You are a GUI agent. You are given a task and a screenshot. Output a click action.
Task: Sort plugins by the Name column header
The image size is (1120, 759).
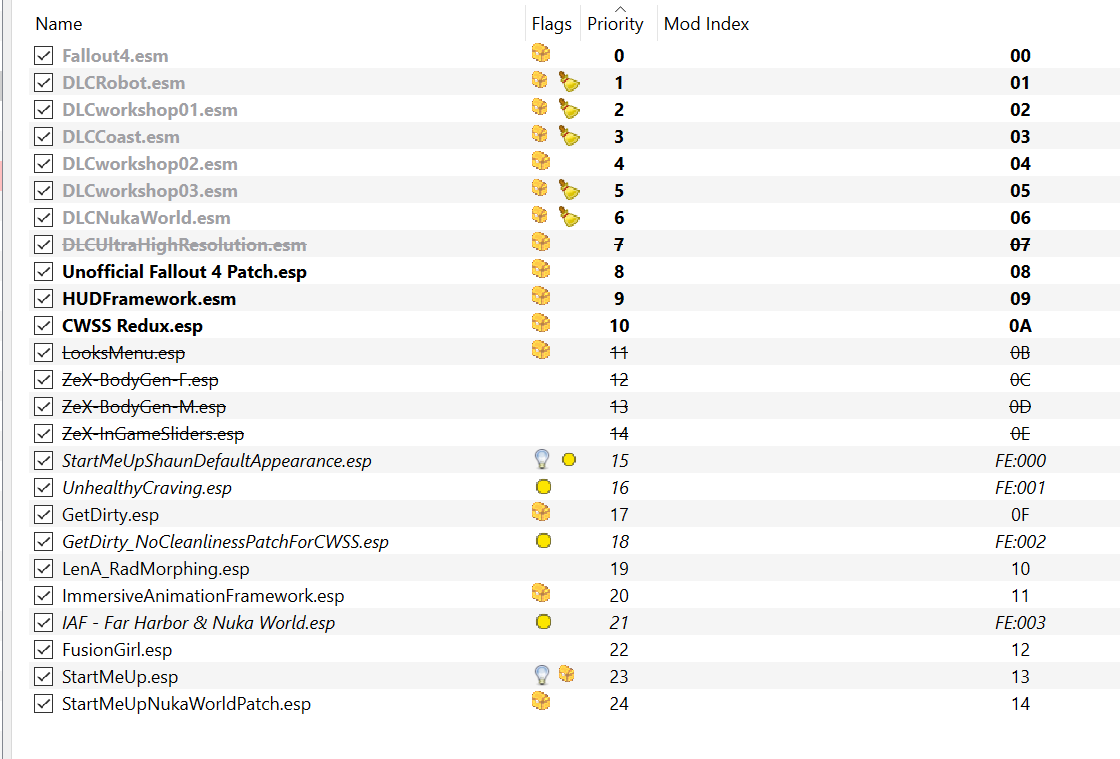click(59, 24)
